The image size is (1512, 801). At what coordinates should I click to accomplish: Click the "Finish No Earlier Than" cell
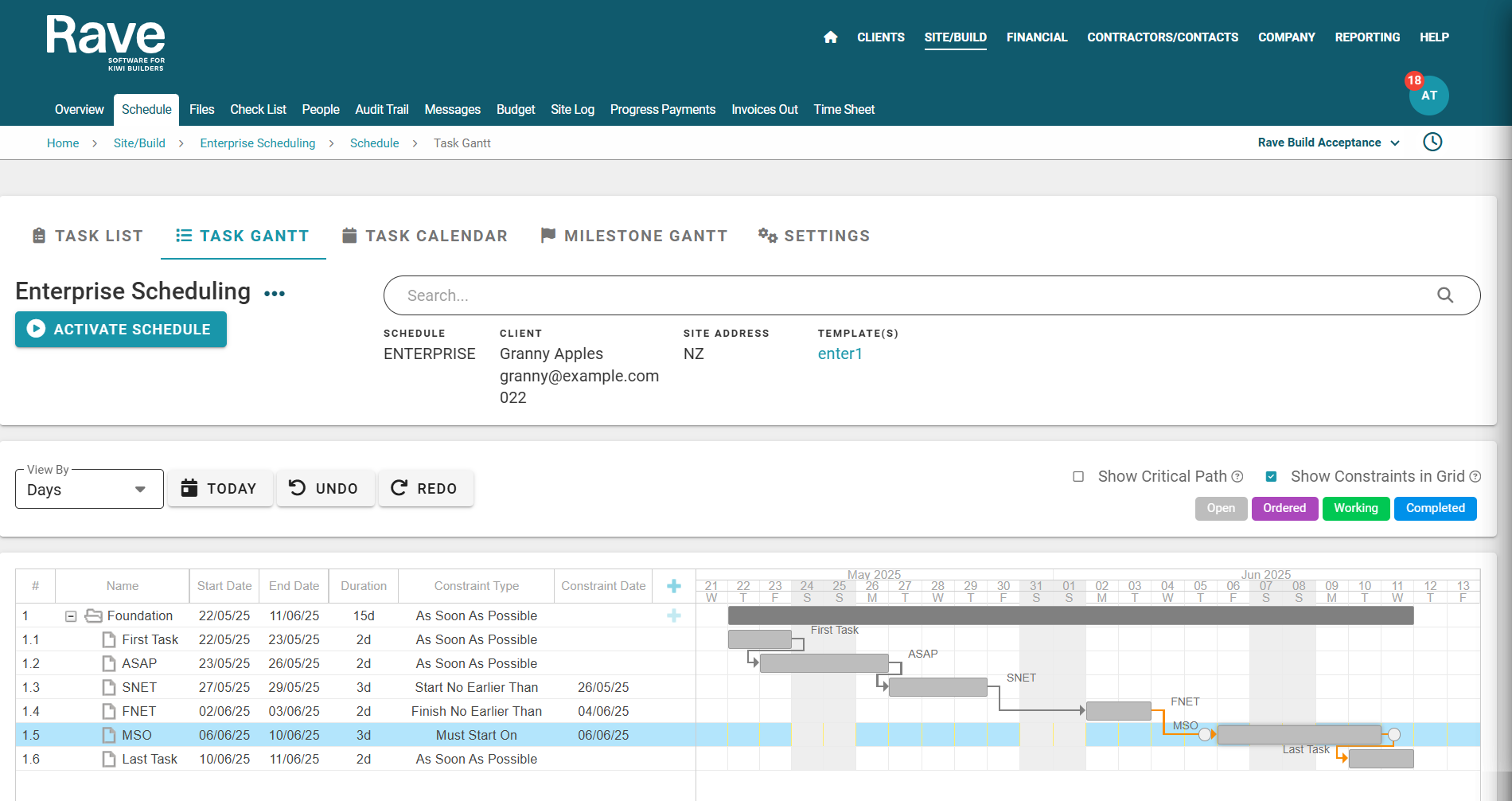click(476, 711)
